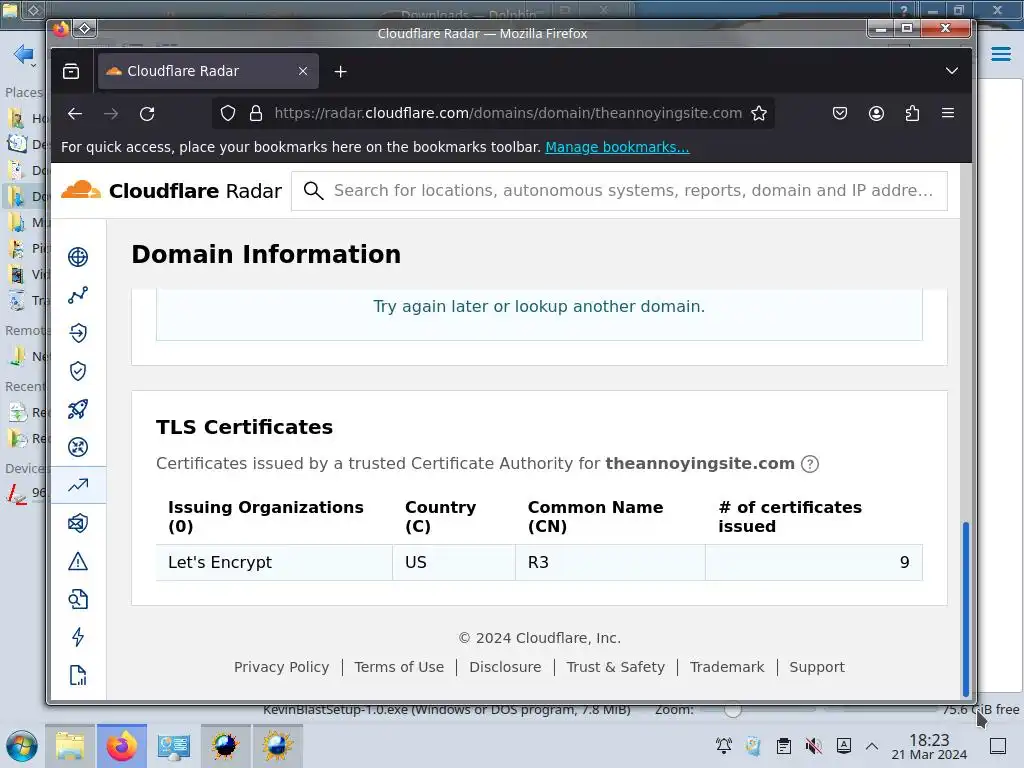Open the Pocket save icon in Firefox toolbar
The width and height of the screenshot is (1024, 768).
840,114
